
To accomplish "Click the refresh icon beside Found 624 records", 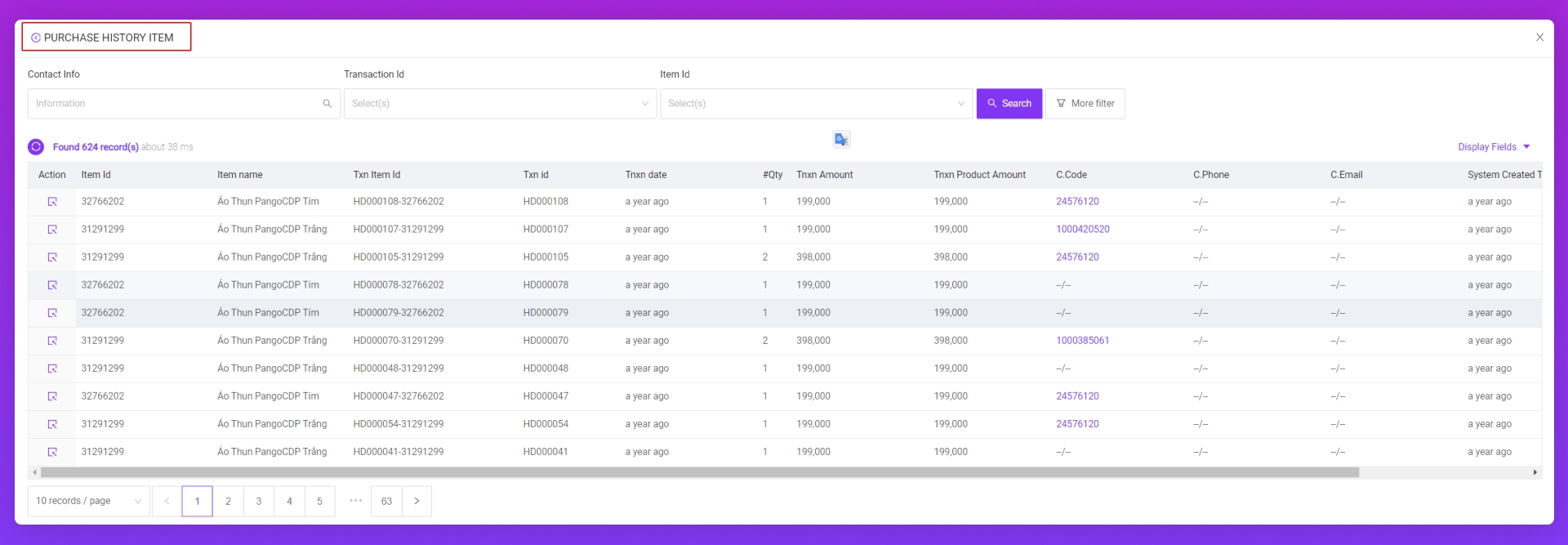I will click(x=36, y=147).
